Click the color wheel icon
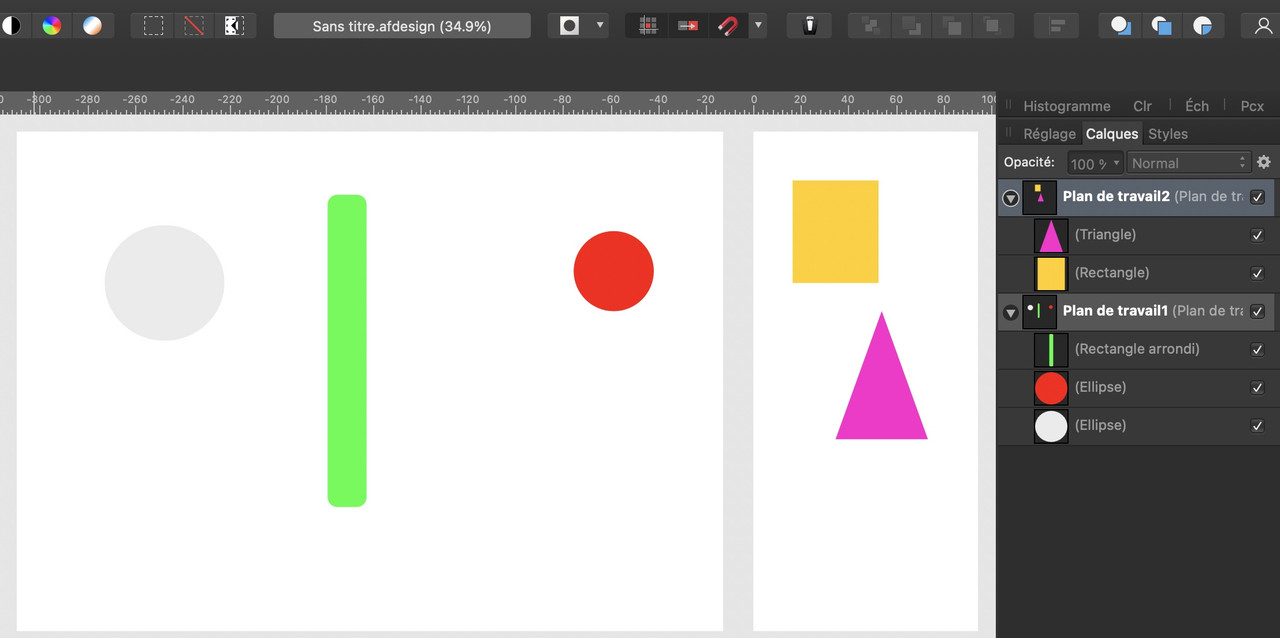This screenshot has width=1280, height=638. [52, 26]
